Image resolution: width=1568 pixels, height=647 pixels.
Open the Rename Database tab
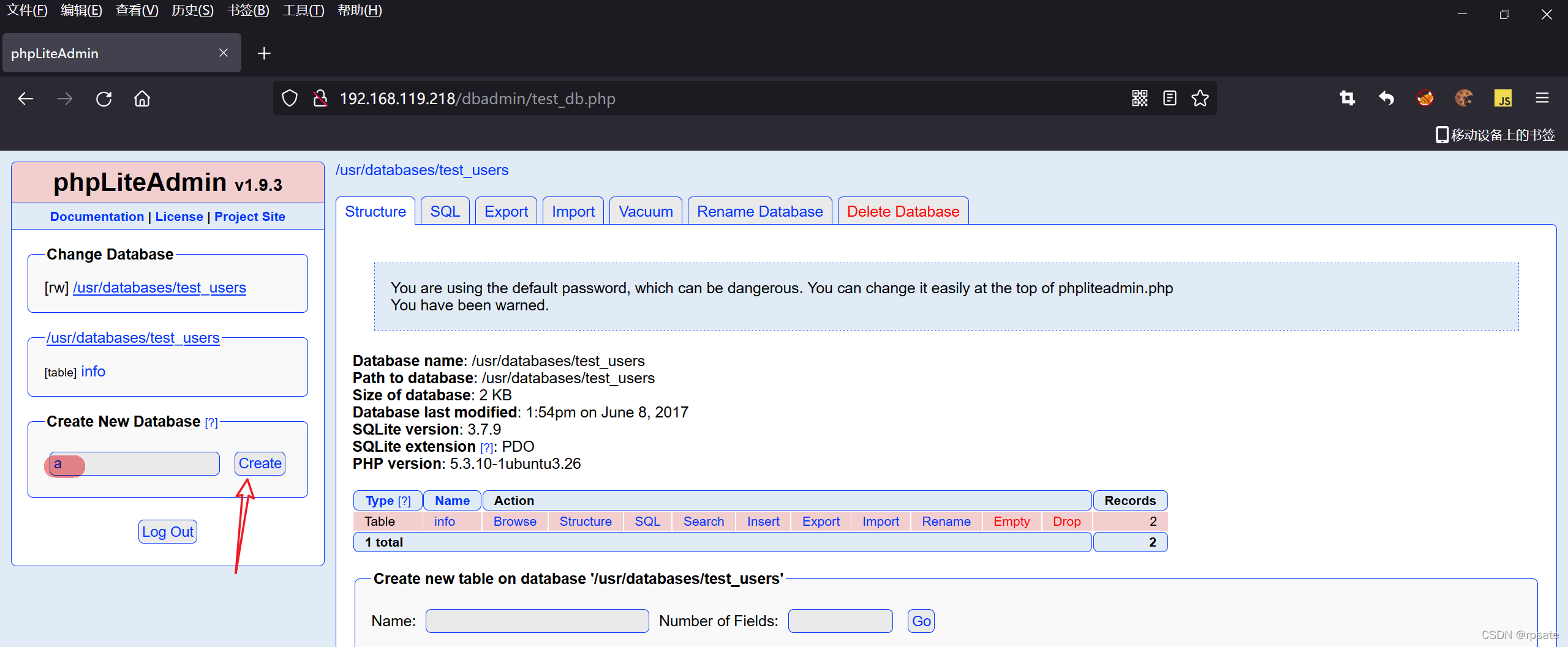pyautogui.click(x=759, y=211)
